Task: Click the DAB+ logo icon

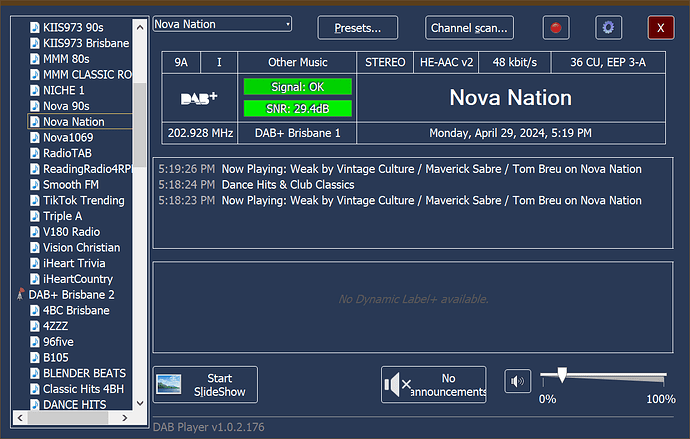Action: (199, 98)
